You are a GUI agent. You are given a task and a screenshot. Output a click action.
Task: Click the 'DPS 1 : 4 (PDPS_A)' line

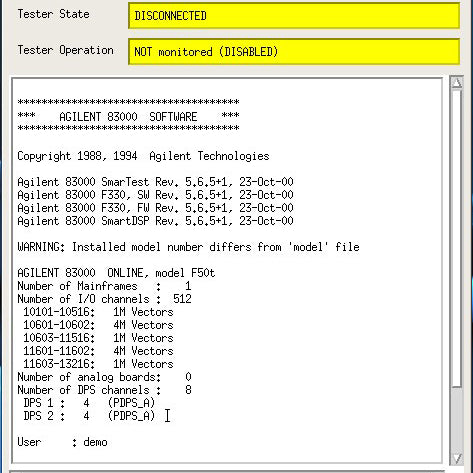[x=89, y=403]
